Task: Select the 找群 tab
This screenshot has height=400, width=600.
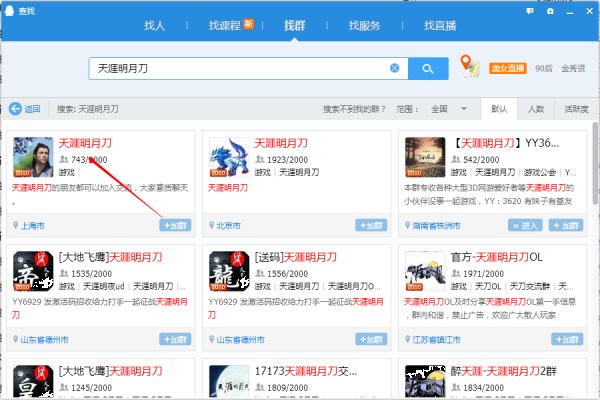Action: click(295, 26)
